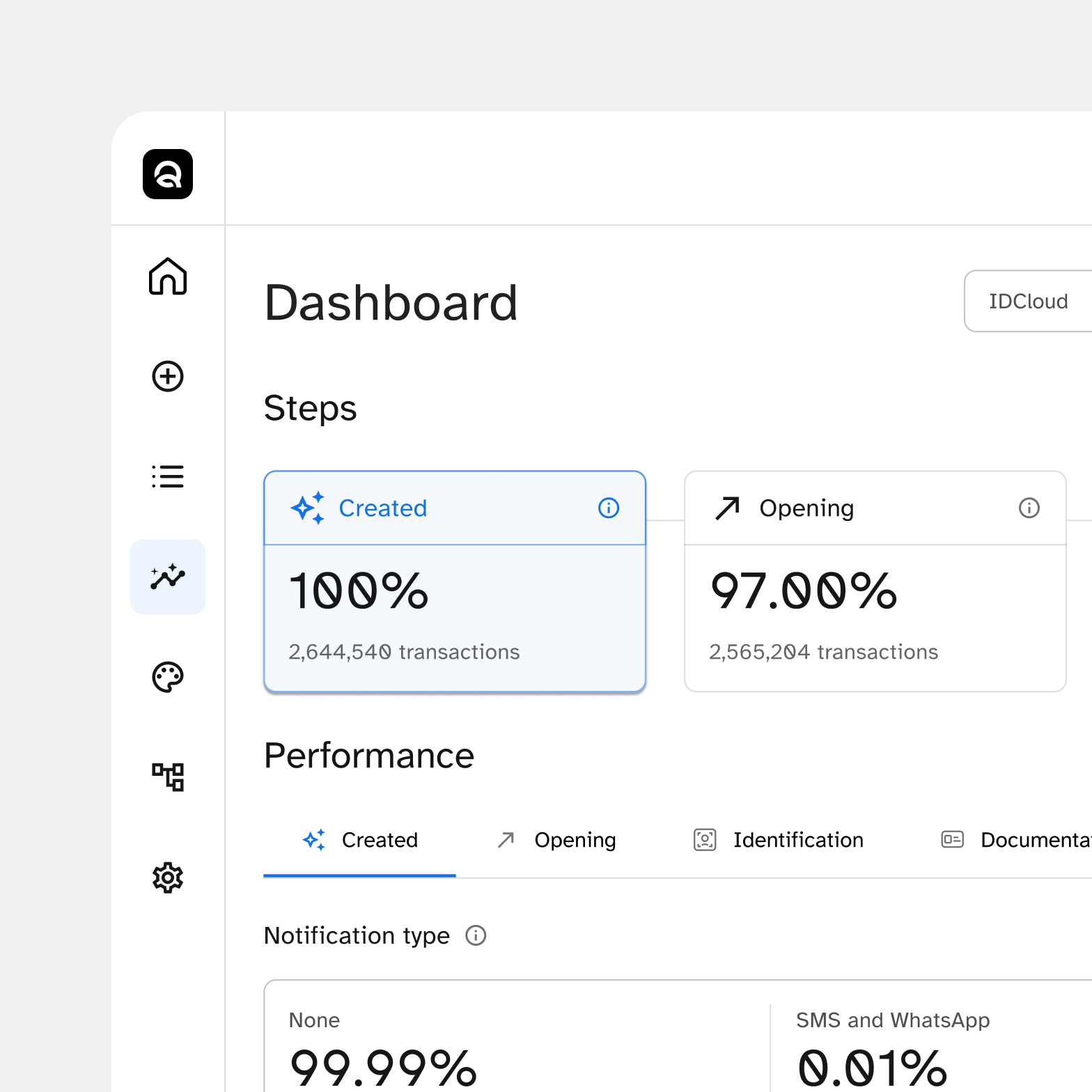Switch to the Created performance tab
1092x1092 pixels.
coord(359,840)
